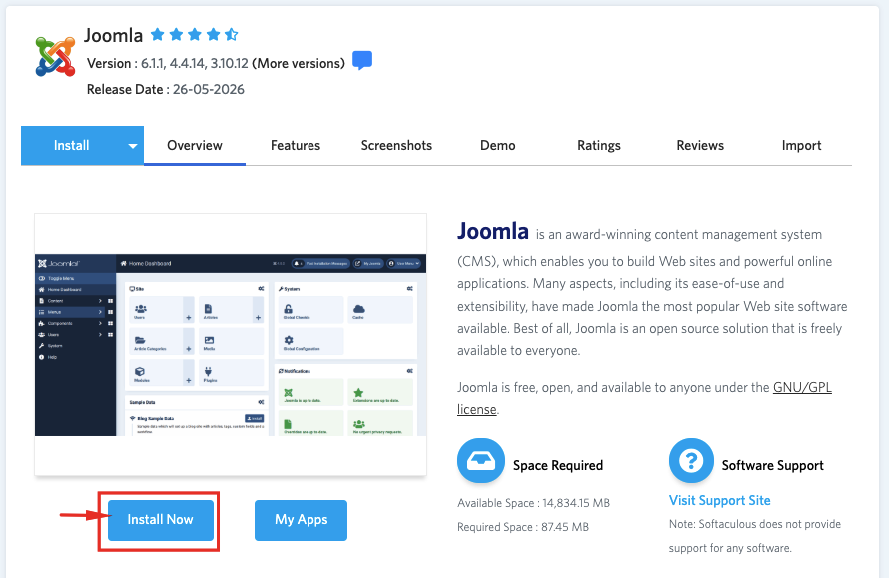Follow the Visit Support Site link

click(719, 500)
